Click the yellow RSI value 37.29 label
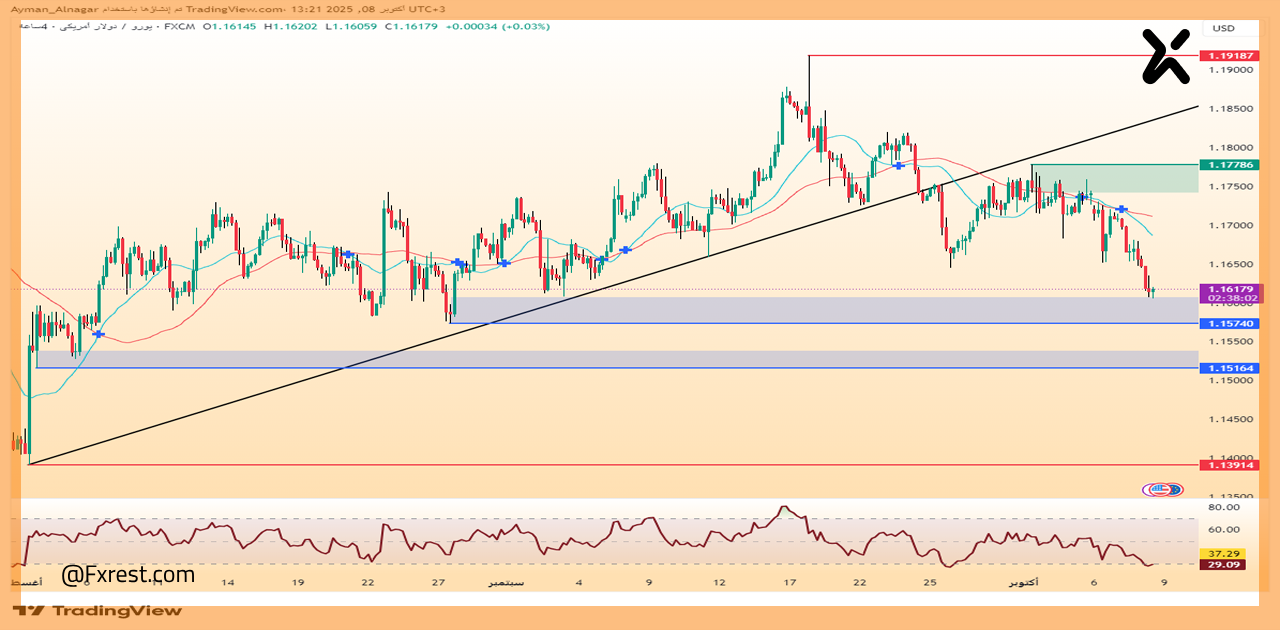 (x=1224, y=553)
